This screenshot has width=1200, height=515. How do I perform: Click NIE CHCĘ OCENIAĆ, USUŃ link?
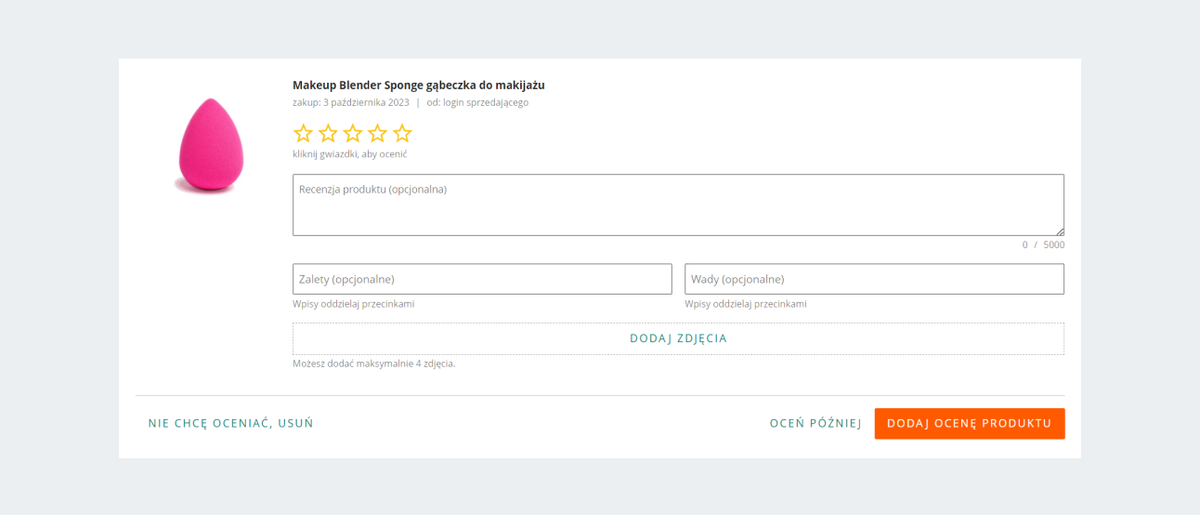231,423
